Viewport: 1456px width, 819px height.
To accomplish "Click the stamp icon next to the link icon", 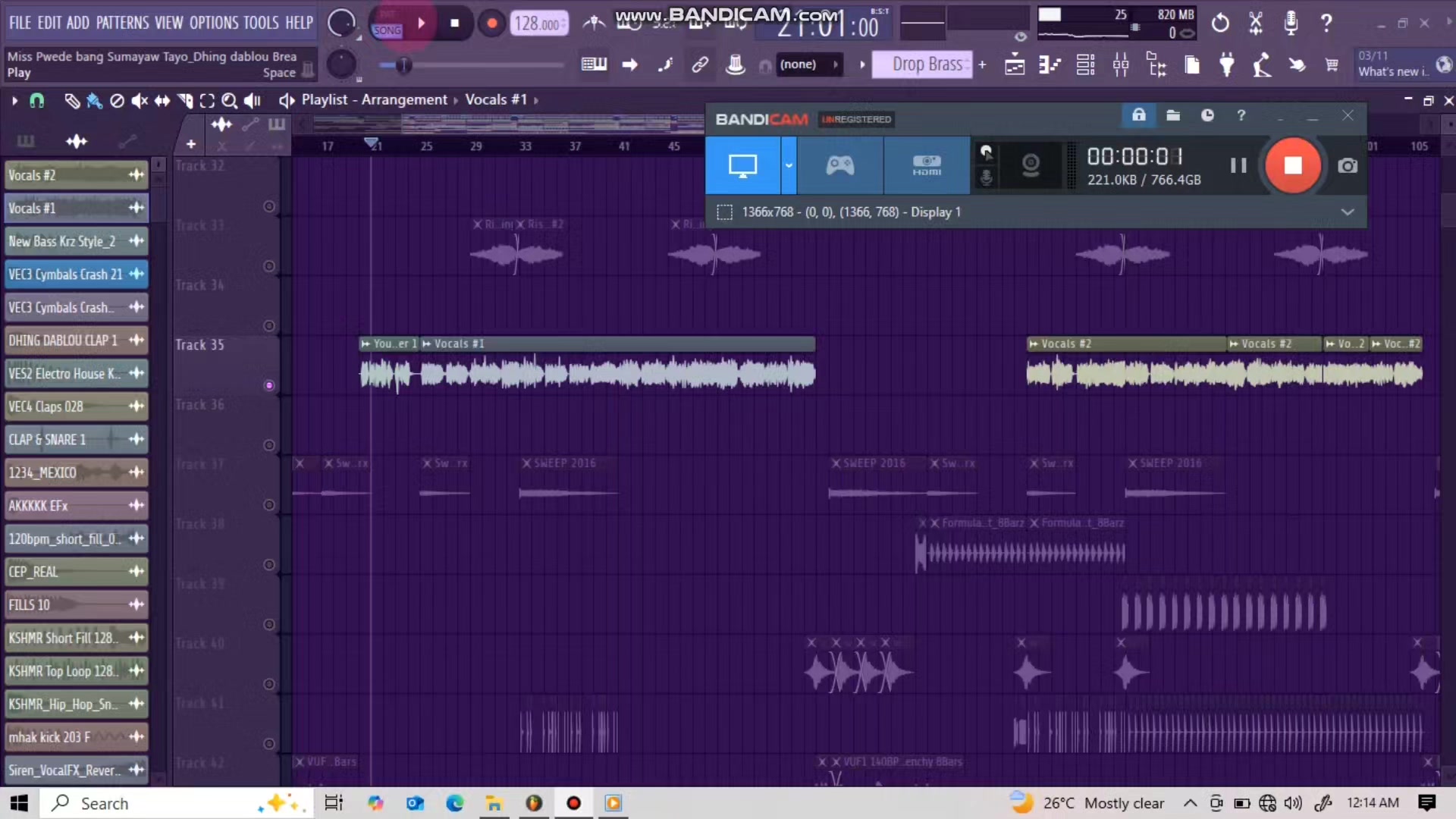I will (735, 64).
